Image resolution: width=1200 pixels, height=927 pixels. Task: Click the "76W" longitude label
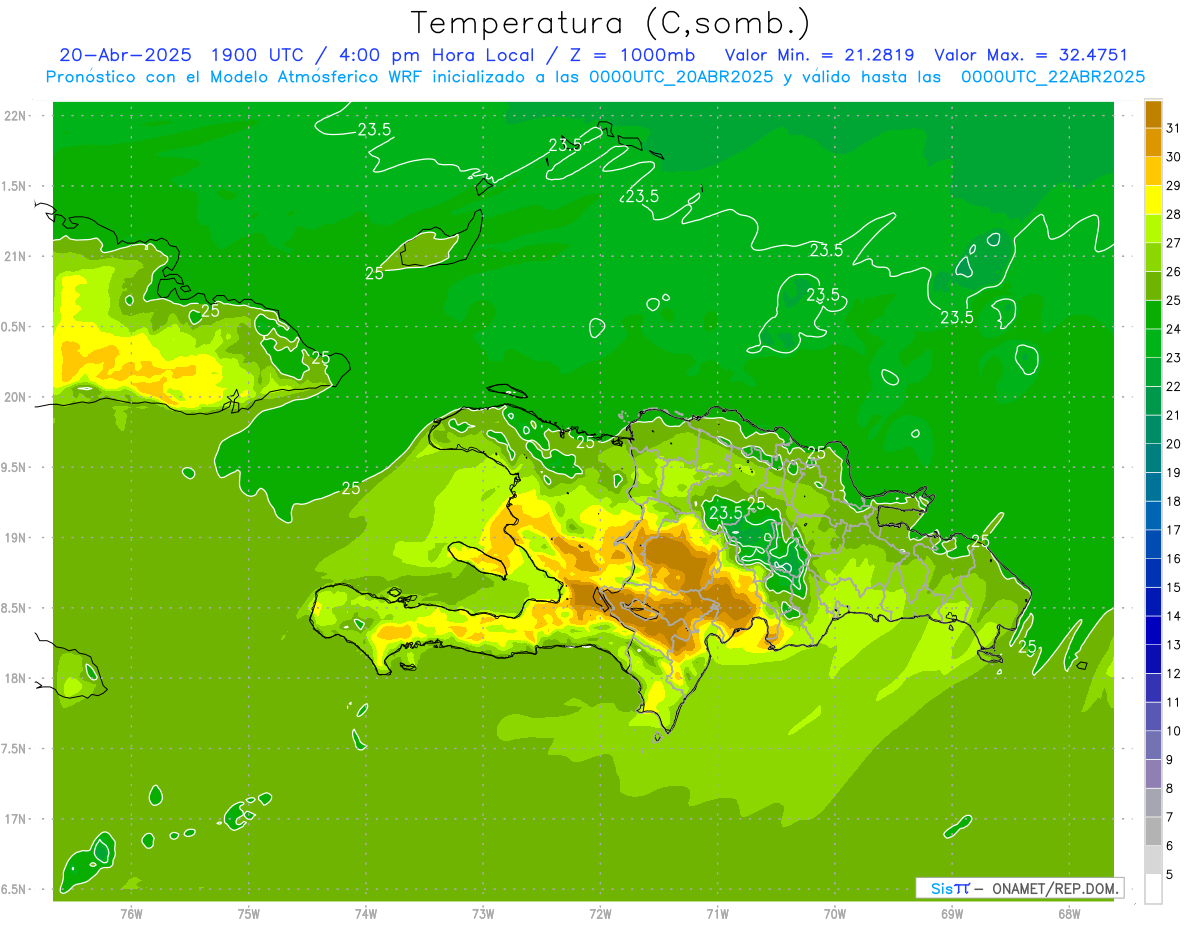[131, 914]
